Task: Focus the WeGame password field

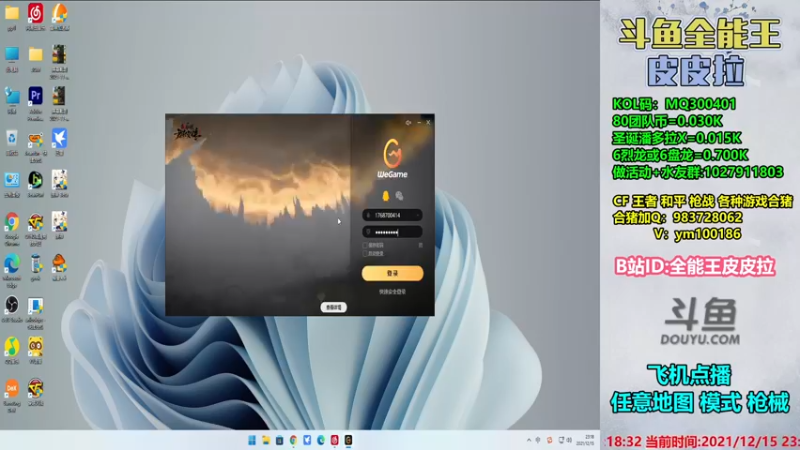Action: coord(392,232)
